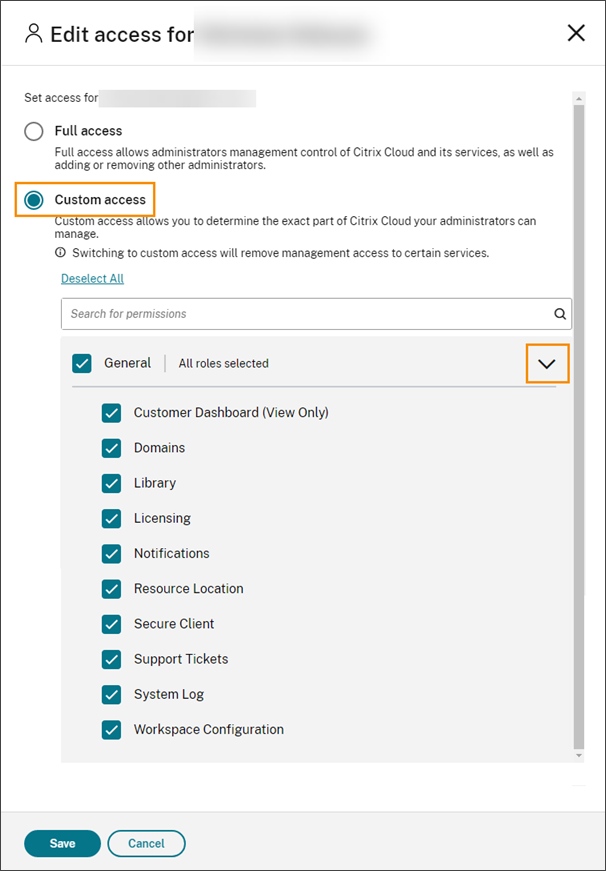The height and width of the screenshot is (871, 606).
Task: Click the vertical scrollbar thumb
Action: [579, 427]
